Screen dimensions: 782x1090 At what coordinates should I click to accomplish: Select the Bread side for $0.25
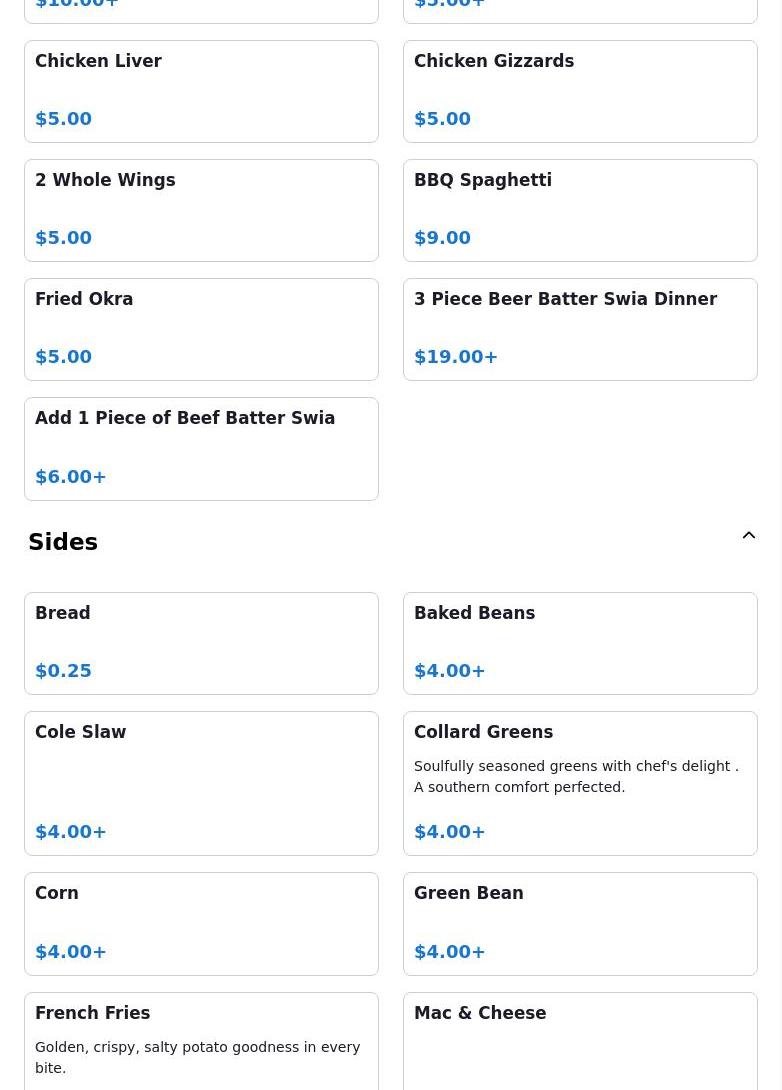201,643
